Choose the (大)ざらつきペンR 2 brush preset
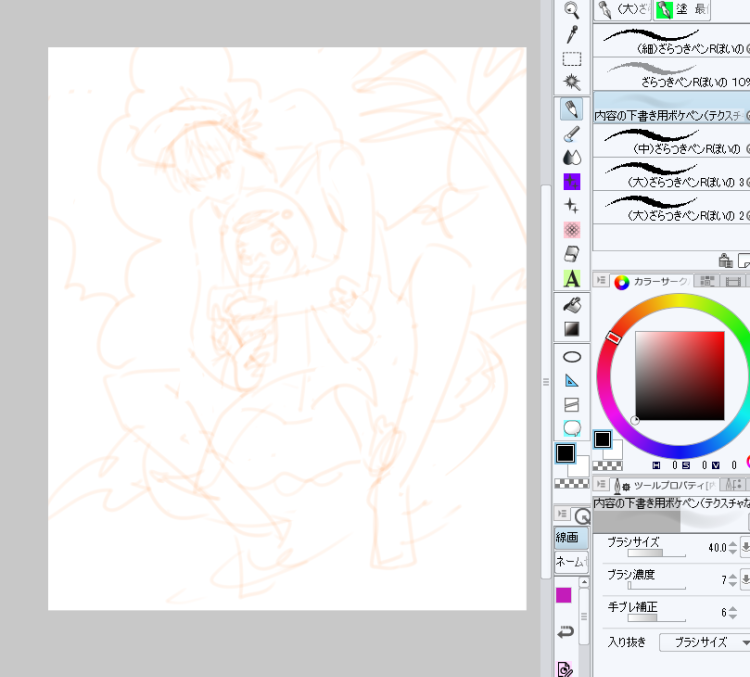 672,207
